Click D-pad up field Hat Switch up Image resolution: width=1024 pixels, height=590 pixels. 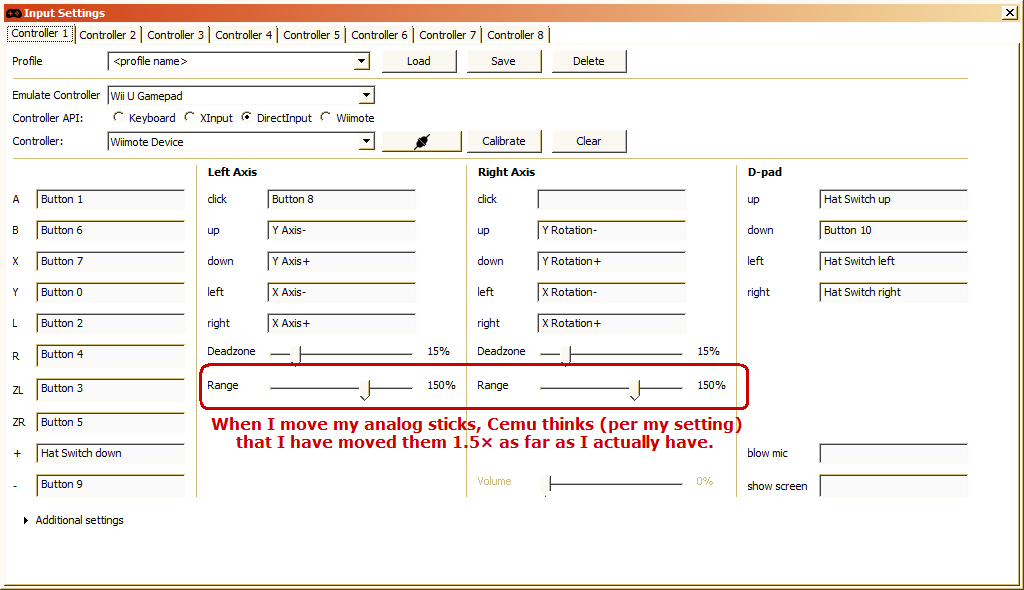[893, 200]
